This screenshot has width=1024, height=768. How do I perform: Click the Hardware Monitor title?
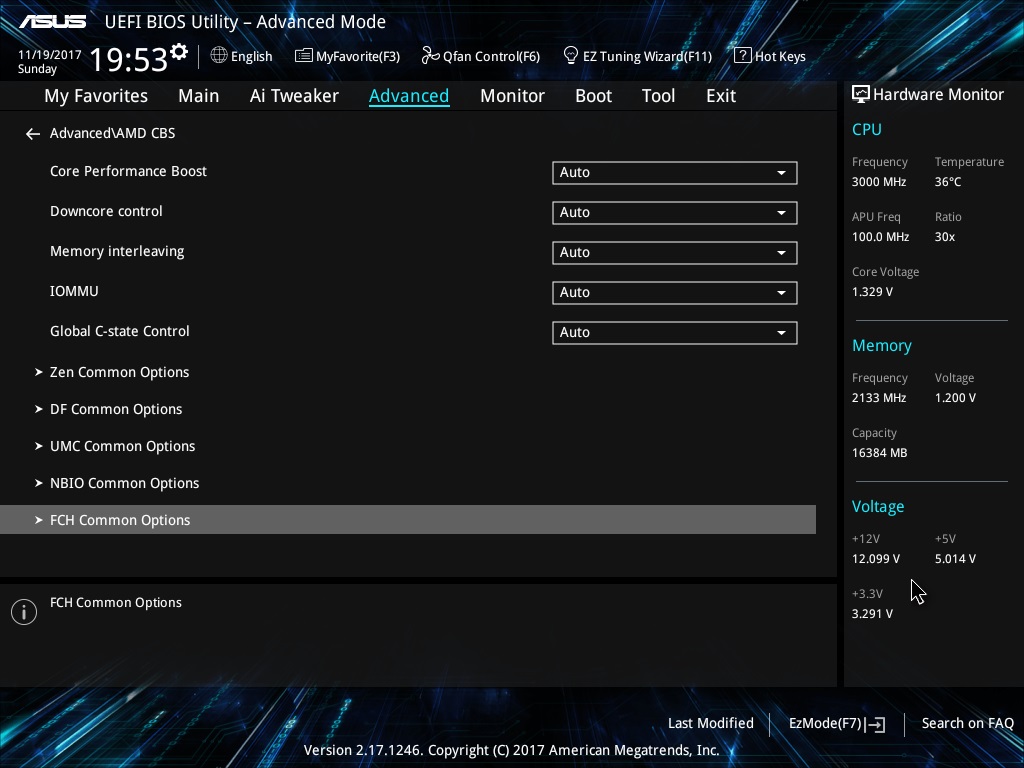pos(938,95)
